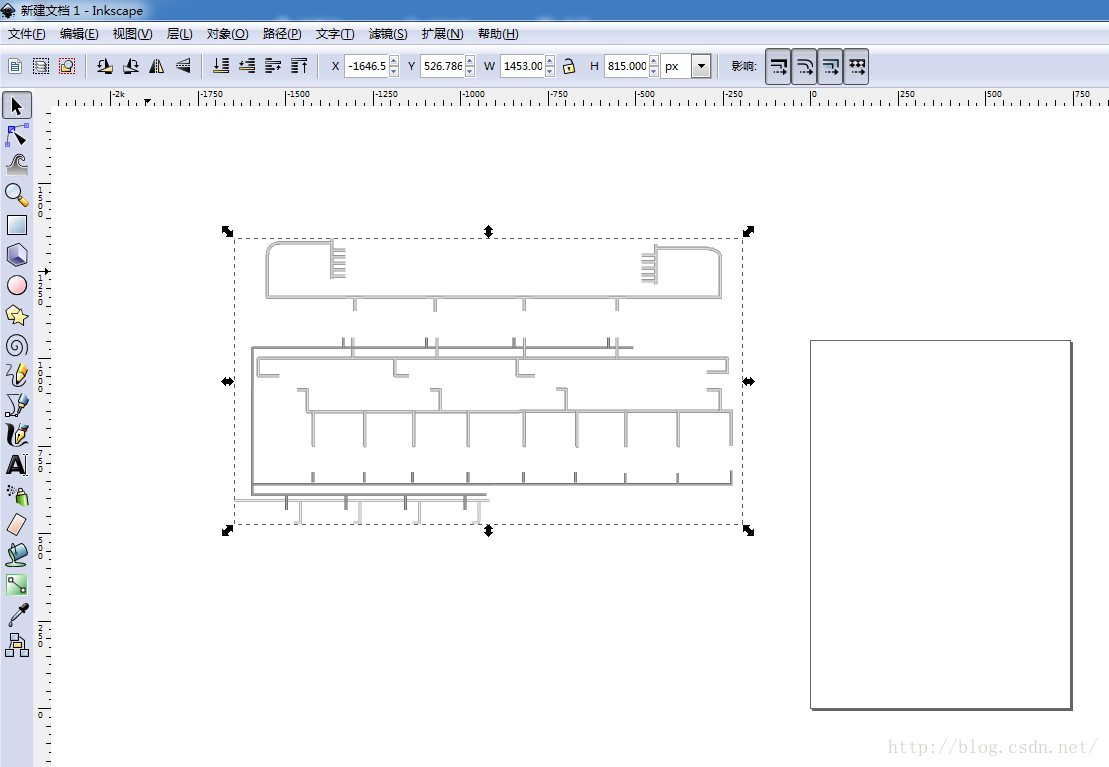This screenshot has height=767, width=1109.
Task: Toggle move gradients affect button
Action: coord(830,67)
